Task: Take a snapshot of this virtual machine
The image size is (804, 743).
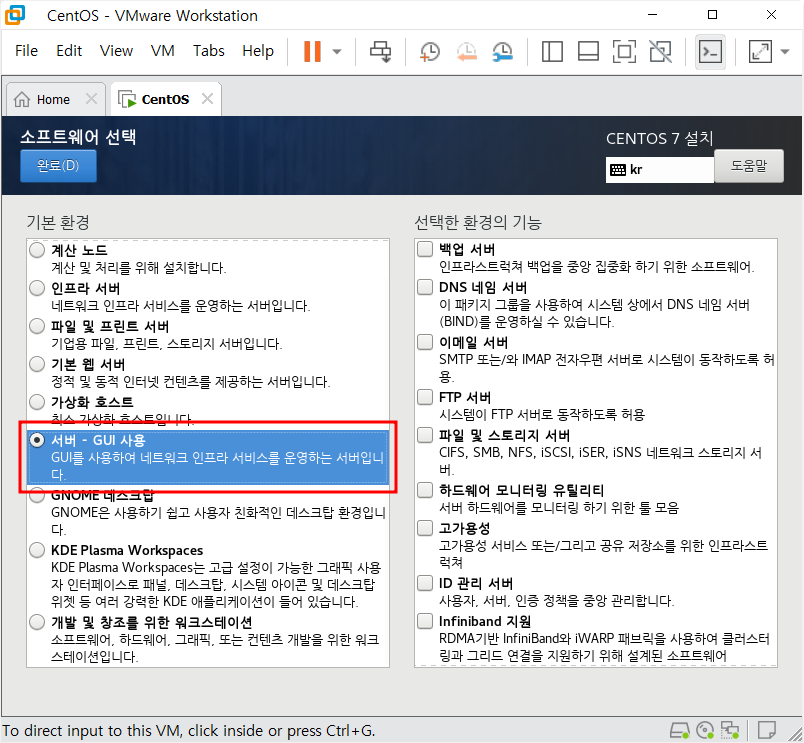Action: [430, 51]
